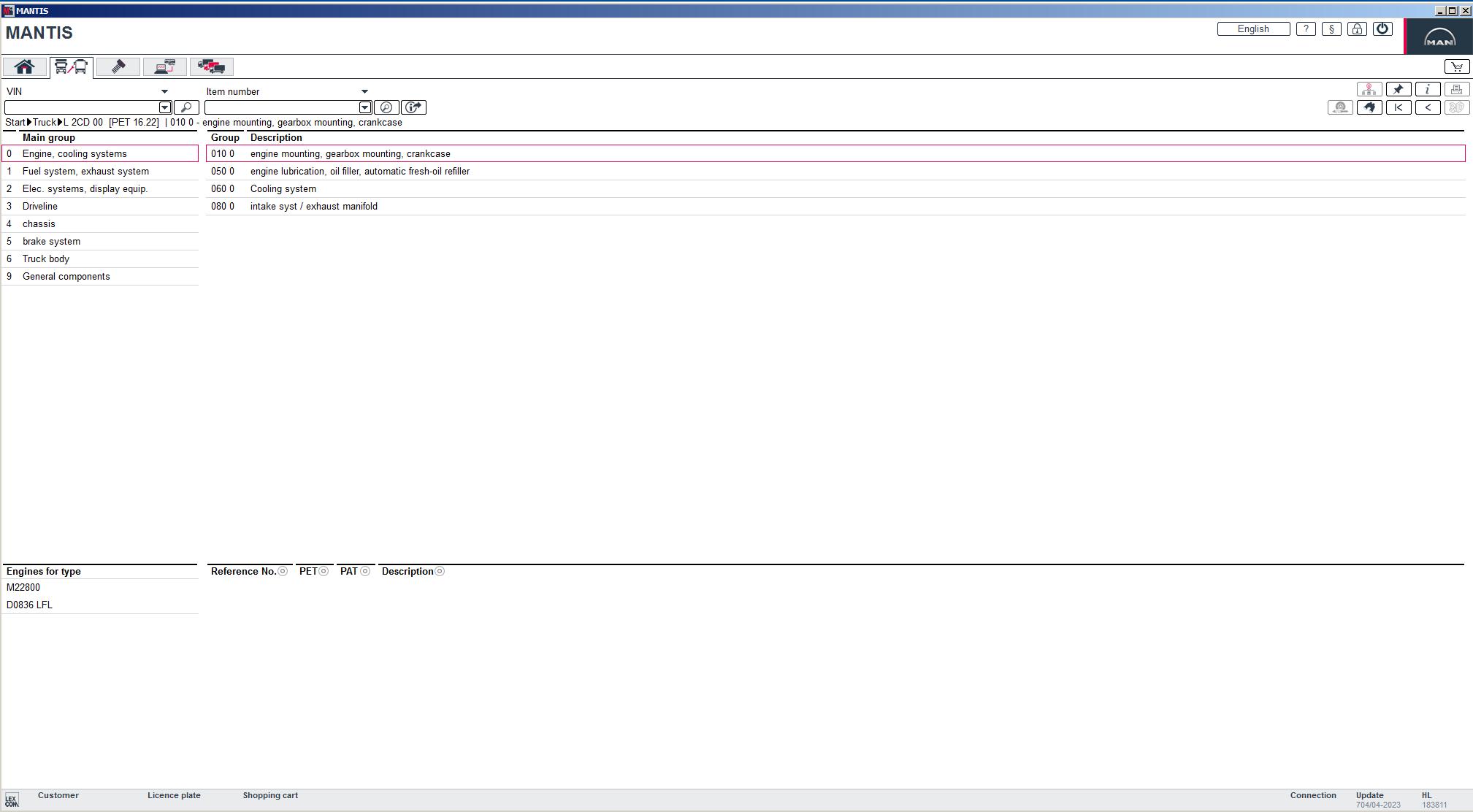
Task: Print the page via the printer icon
Action: coord(1455,88)
